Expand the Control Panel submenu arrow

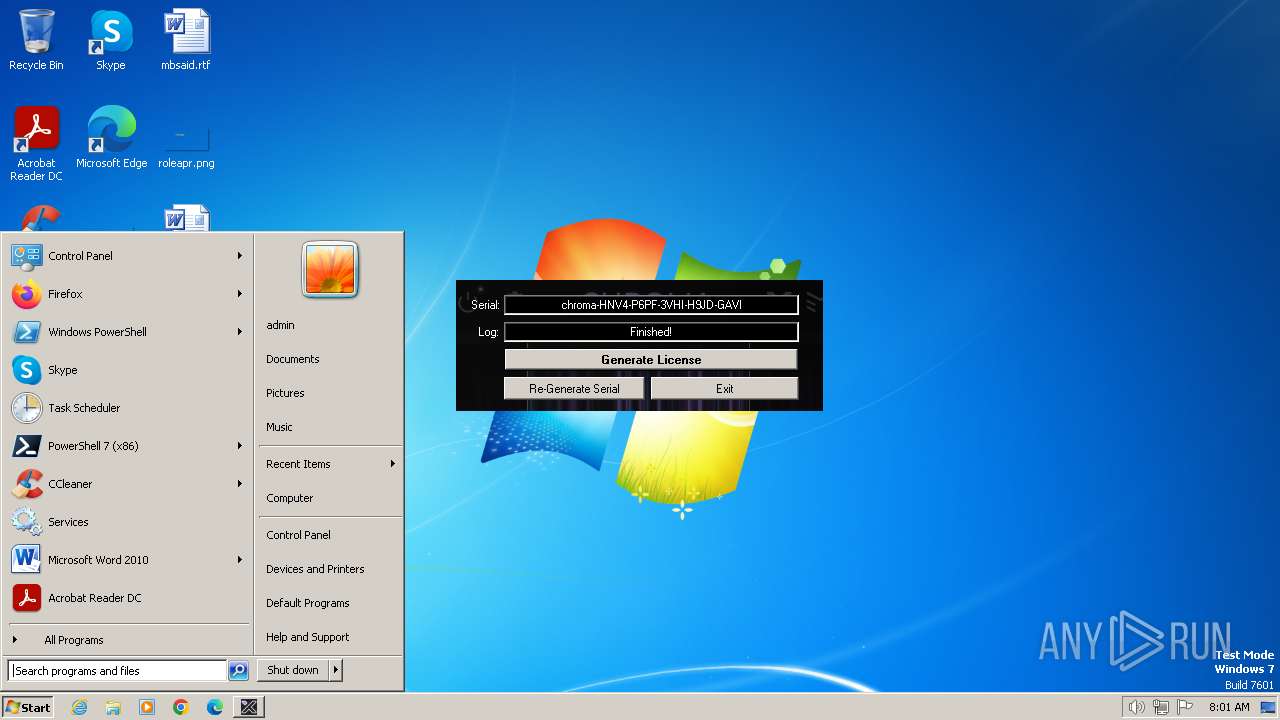[240, 256]
